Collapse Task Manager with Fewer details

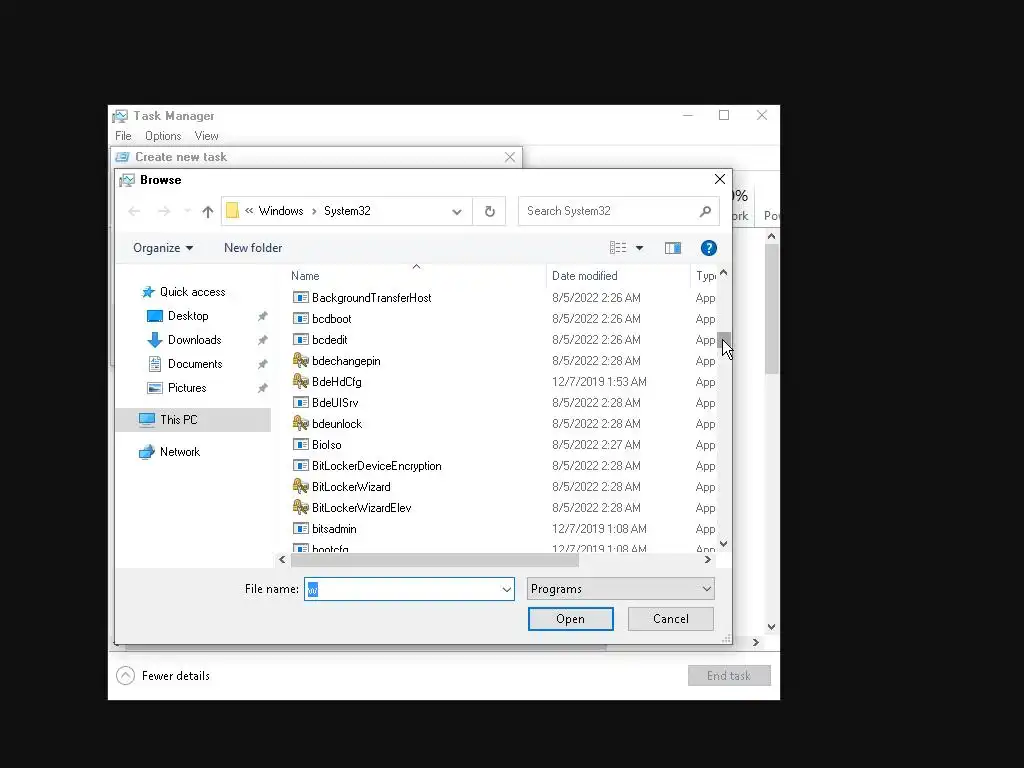[x=163, y=676]
